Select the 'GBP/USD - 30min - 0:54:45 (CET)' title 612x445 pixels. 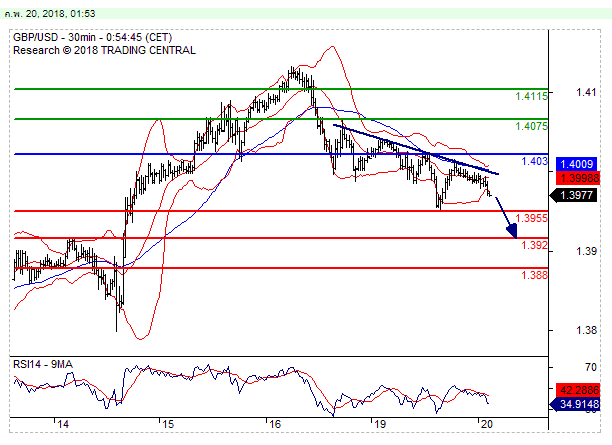click(x=93, y=37)
